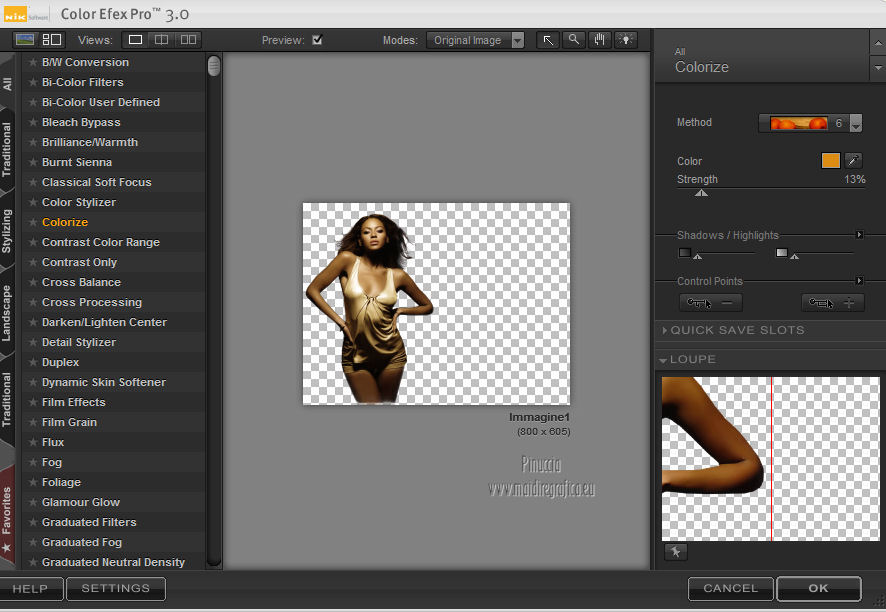886x612 pixels.
Task: Activate the zoom magnifier tool
Action: [x=574, y=40]
